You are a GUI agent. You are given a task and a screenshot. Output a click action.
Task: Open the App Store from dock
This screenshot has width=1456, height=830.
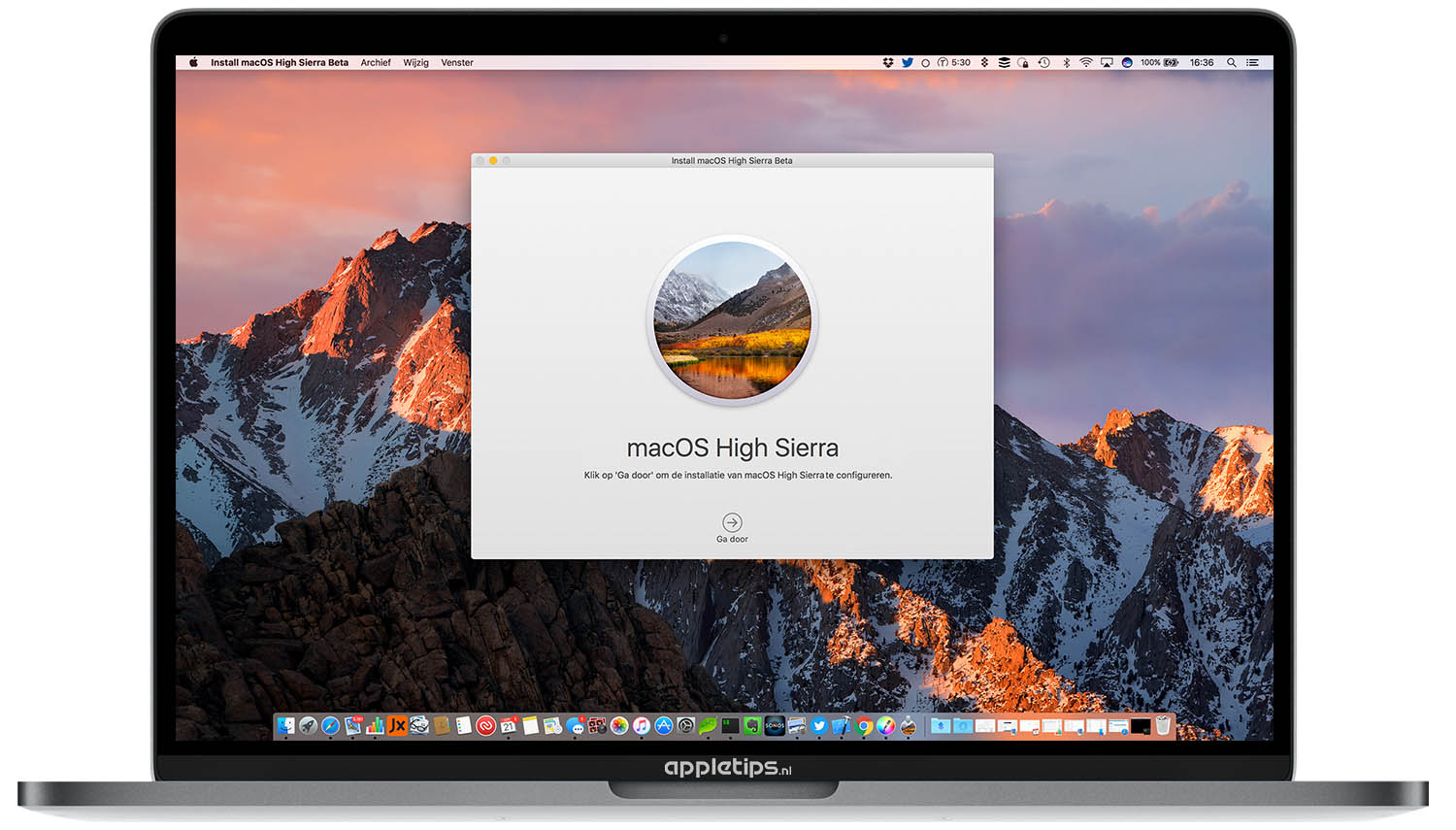coord(664,726)
